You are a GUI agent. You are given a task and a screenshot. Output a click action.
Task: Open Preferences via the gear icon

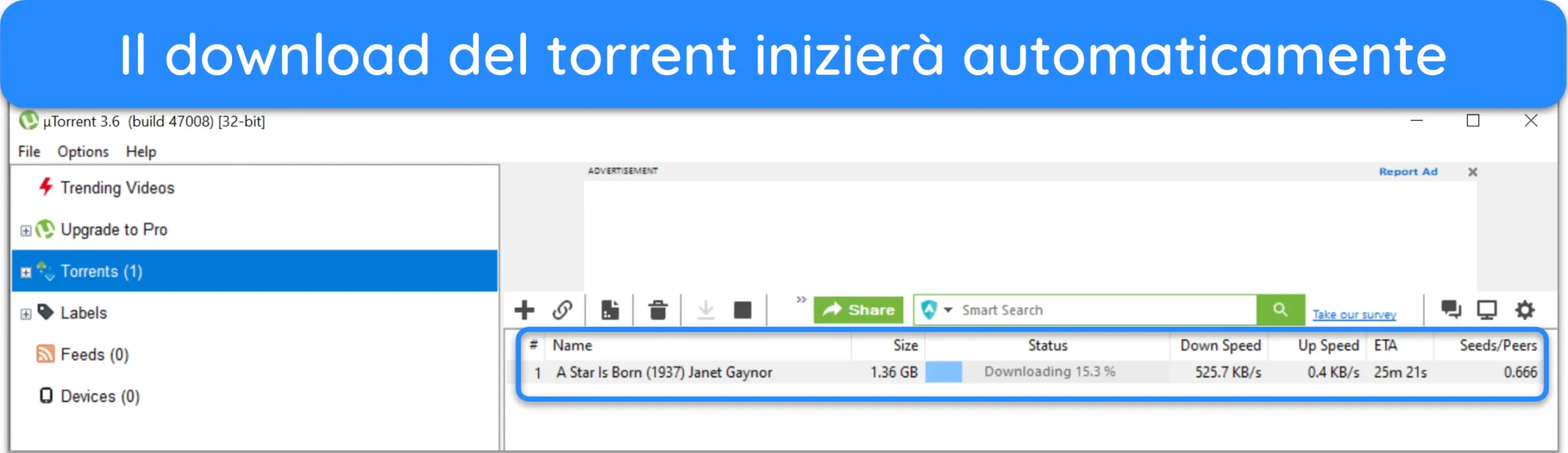coord(1525,310)
